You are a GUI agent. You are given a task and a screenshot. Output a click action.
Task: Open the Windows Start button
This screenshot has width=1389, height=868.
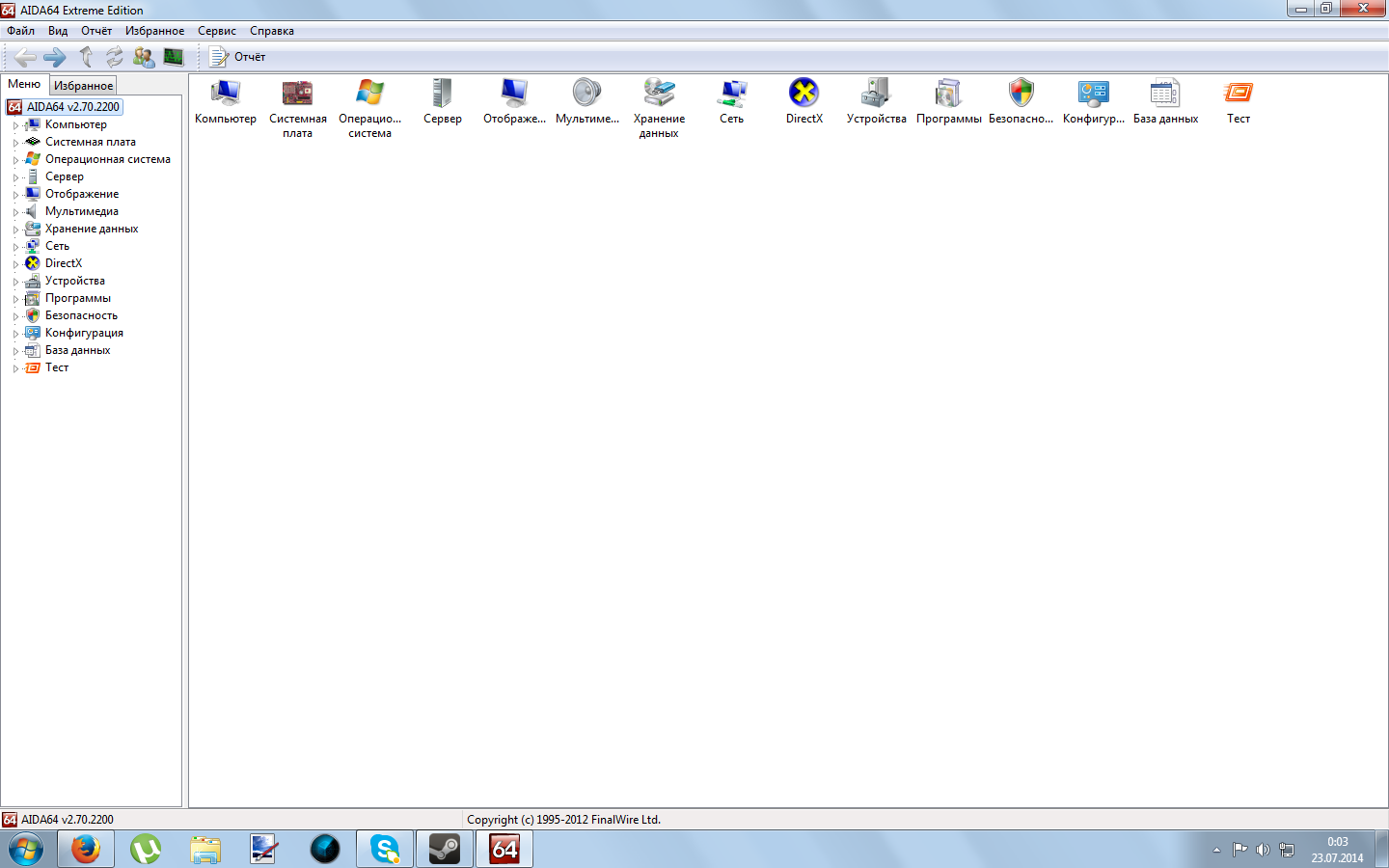pyautogui.click(x=26, y=850)
